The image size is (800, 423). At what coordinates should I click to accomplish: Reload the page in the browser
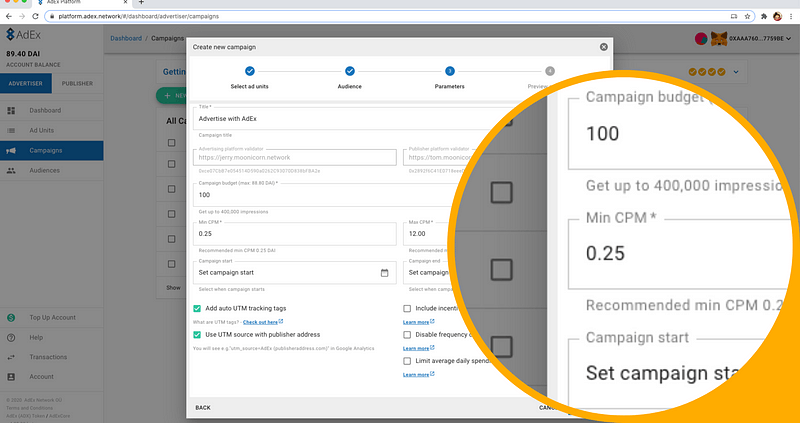point(35,16)
